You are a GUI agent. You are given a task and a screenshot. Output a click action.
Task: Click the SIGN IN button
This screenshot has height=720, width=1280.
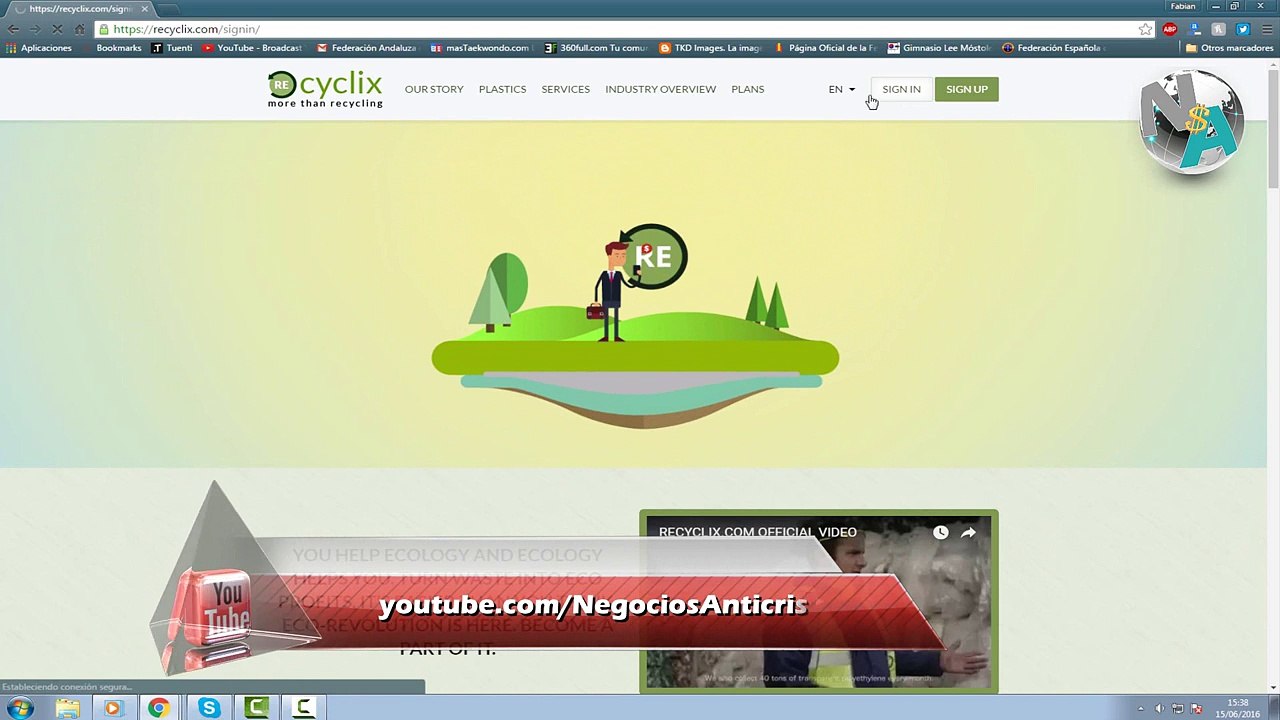coord(901,89)
